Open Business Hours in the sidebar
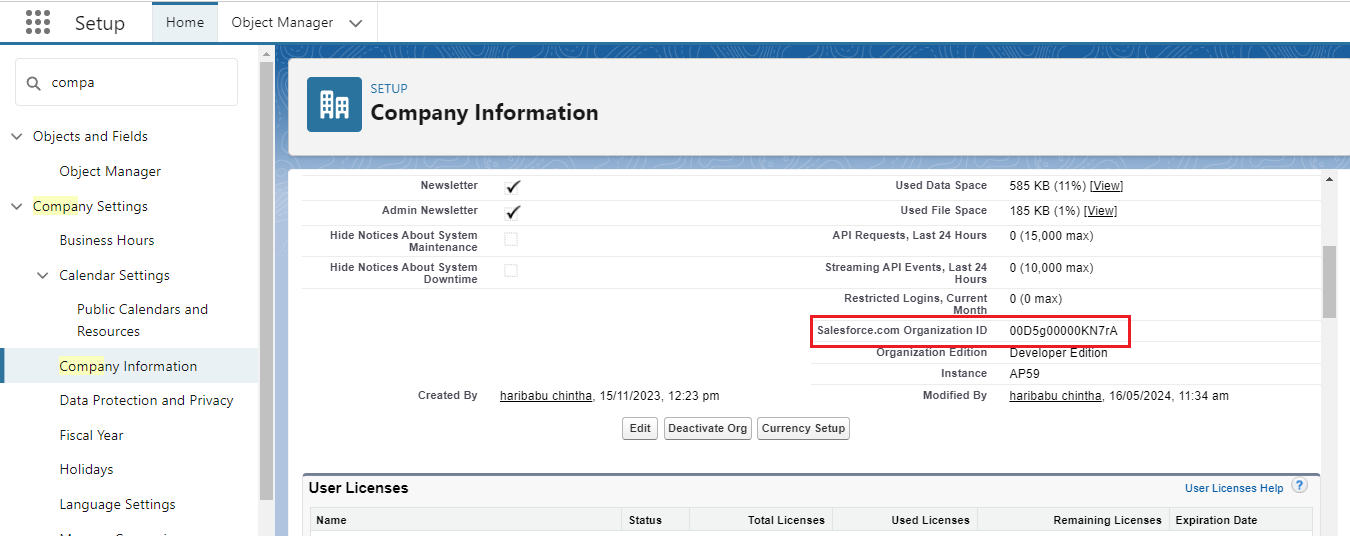The height and width of the screenshot is (536, 1350). pos(107,240)
